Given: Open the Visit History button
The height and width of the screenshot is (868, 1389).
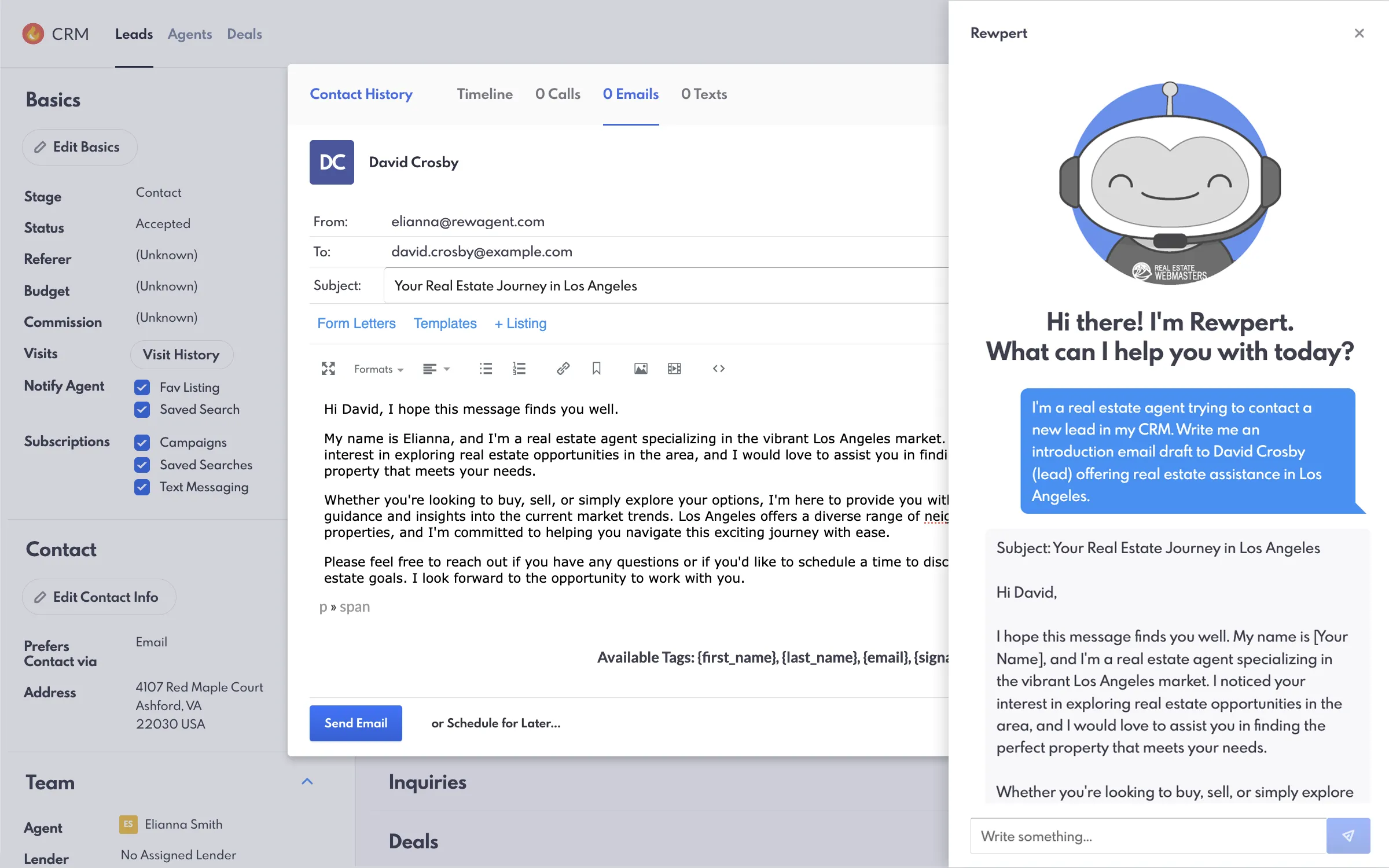Looking at the screenshot, I should (x=181, y=354).
